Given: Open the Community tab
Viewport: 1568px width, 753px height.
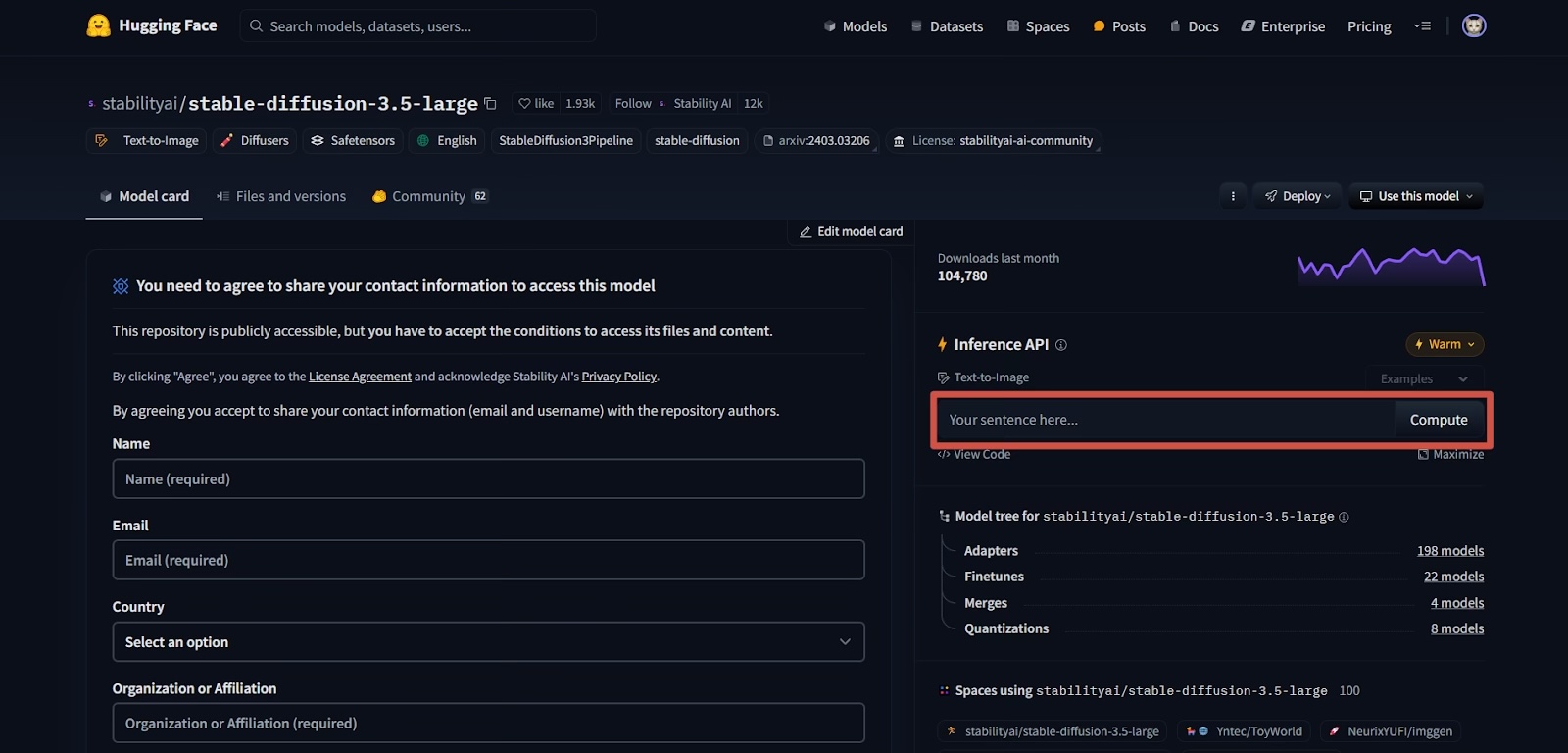Looking at the screenshot, I should (x=429, y=196).
